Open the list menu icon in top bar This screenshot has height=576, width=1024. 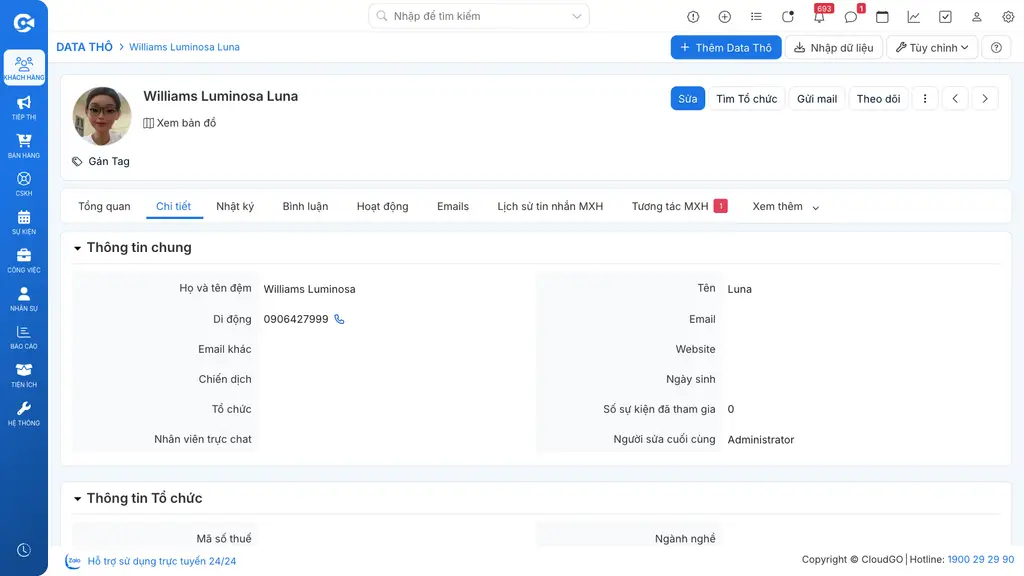[x=756, y=16]
